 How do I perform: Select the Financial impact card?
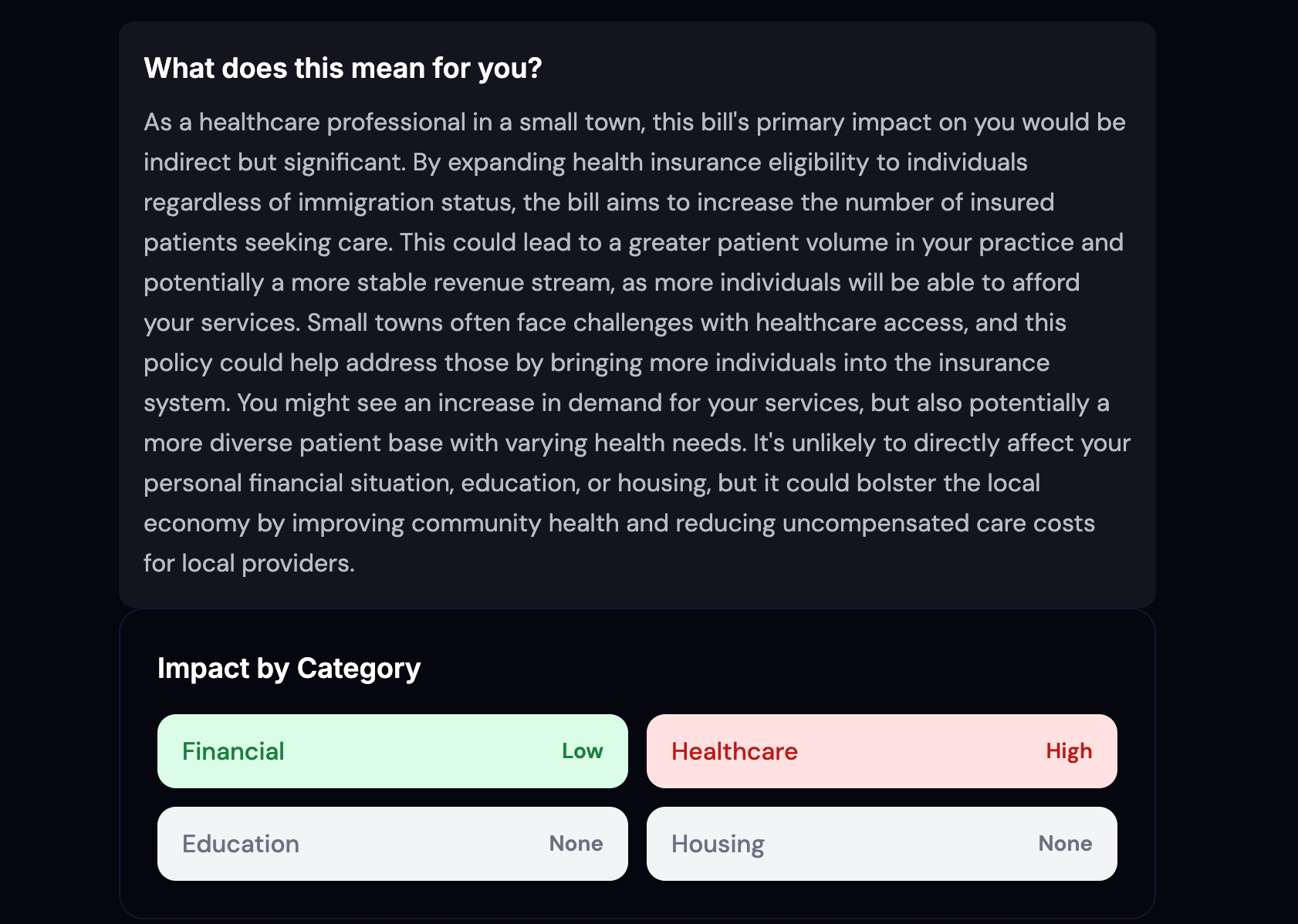(x=392, y=751)
